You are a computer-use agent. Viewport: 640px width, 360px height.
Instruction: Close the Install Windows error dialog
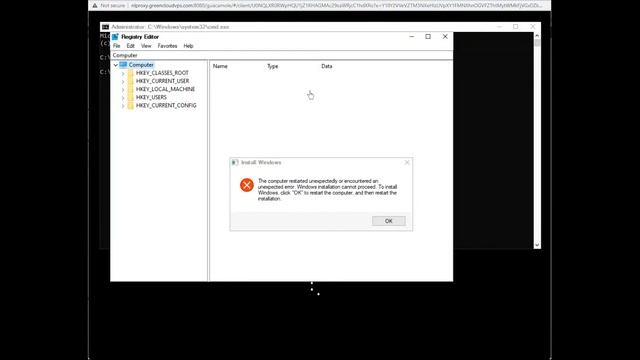pos(407,162)
